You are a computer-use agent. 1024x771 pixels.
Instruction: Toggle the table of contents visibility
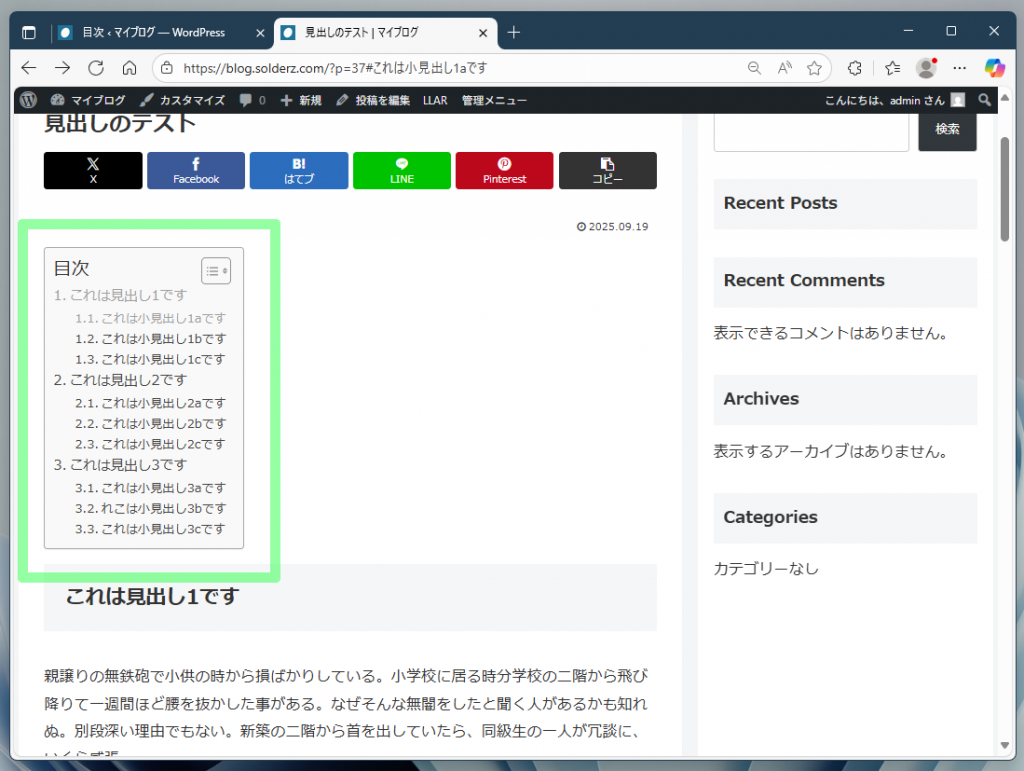[216, 270]
